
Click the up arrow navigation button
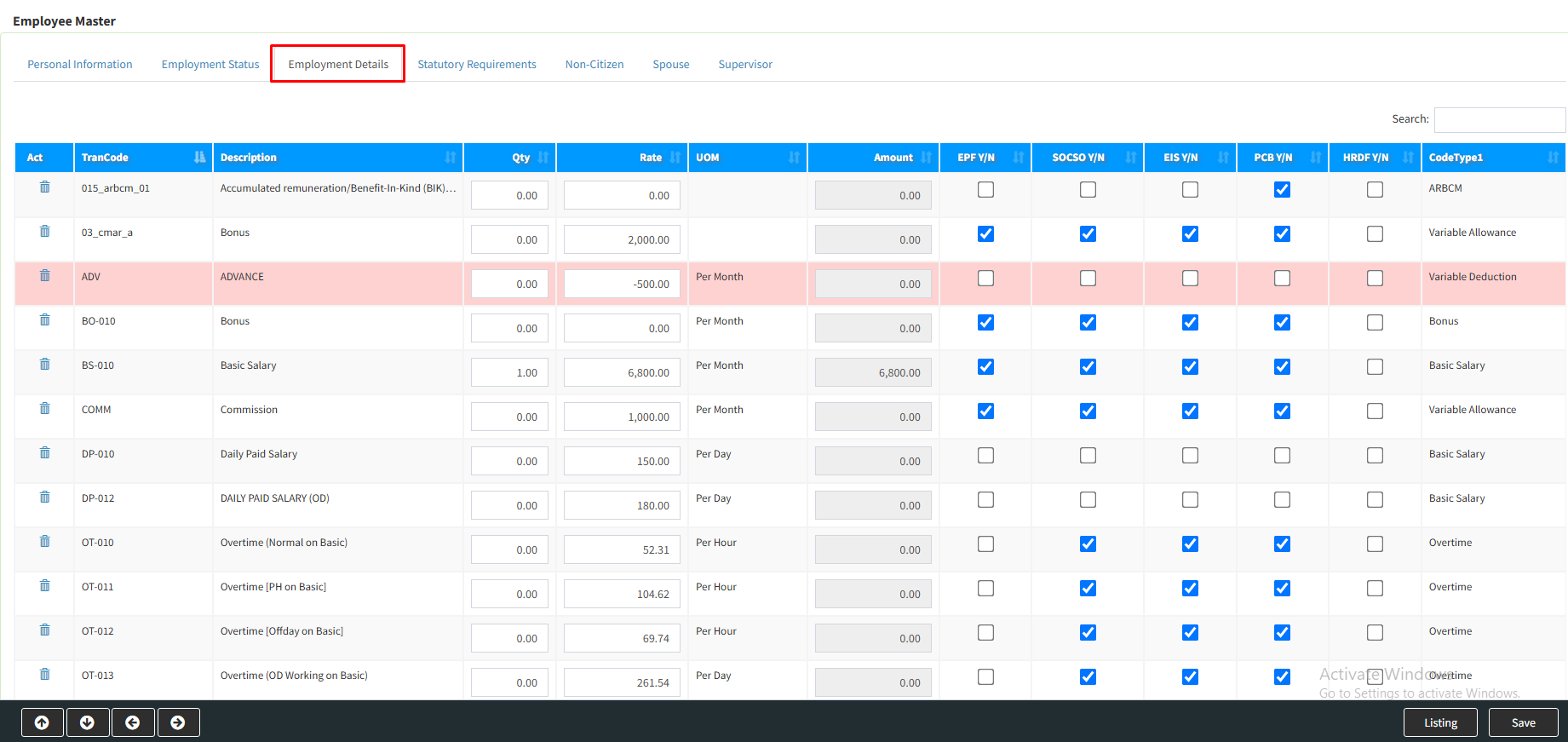tap(42, 722)
